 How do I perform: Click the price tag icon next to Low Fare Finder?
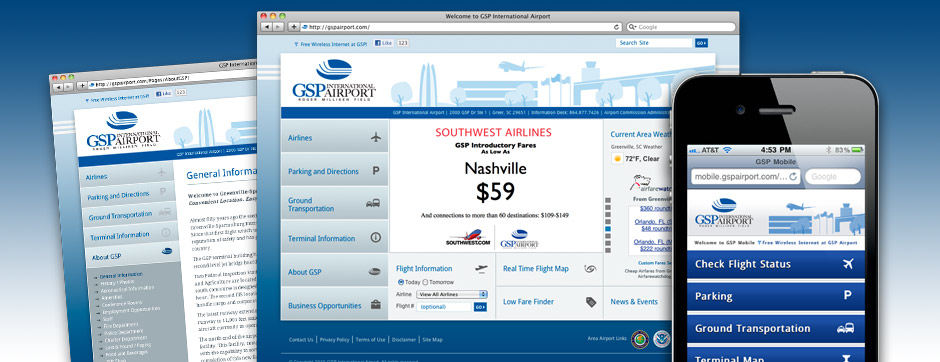click(591, 302)
